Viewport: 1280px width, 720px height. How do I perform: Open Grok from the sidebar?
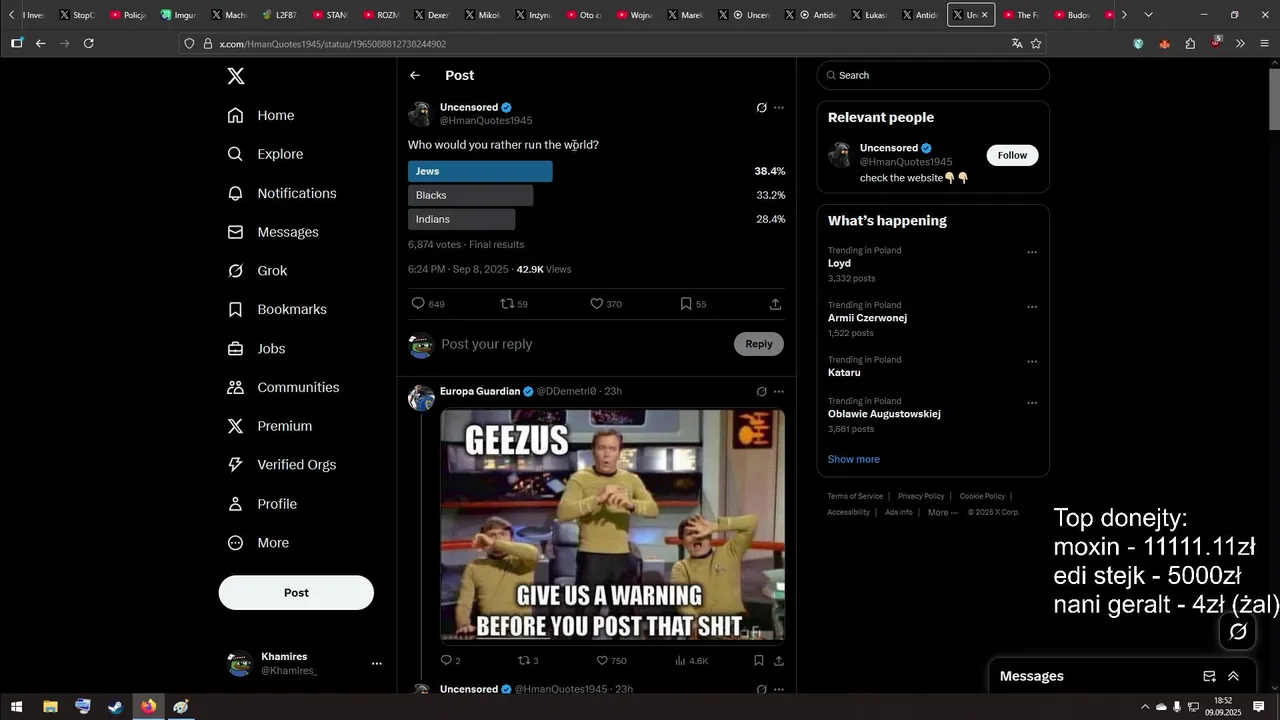[x=257, y=271]
